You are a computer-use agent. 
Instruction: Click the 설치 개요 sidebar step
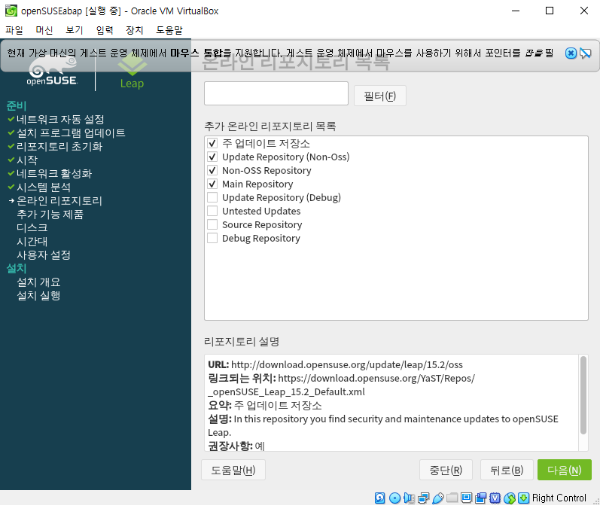point(38,282)
